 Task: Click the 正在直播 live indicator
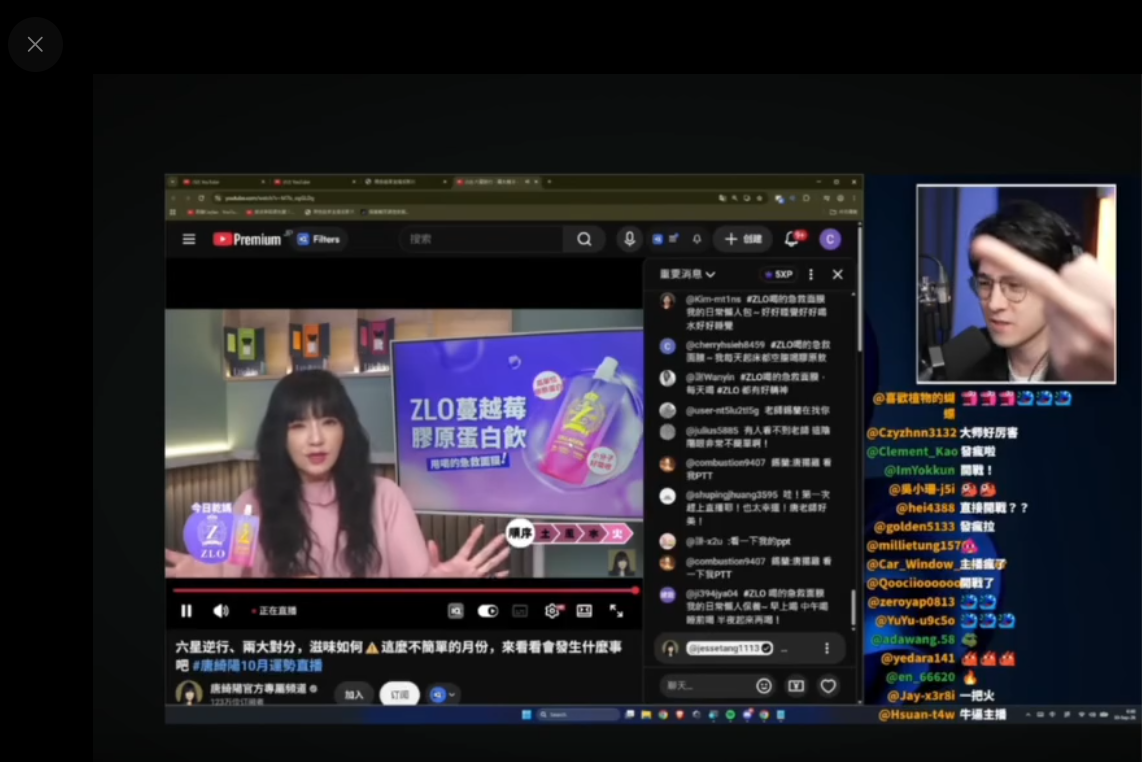pyautogui.click(x=275, y=610)
